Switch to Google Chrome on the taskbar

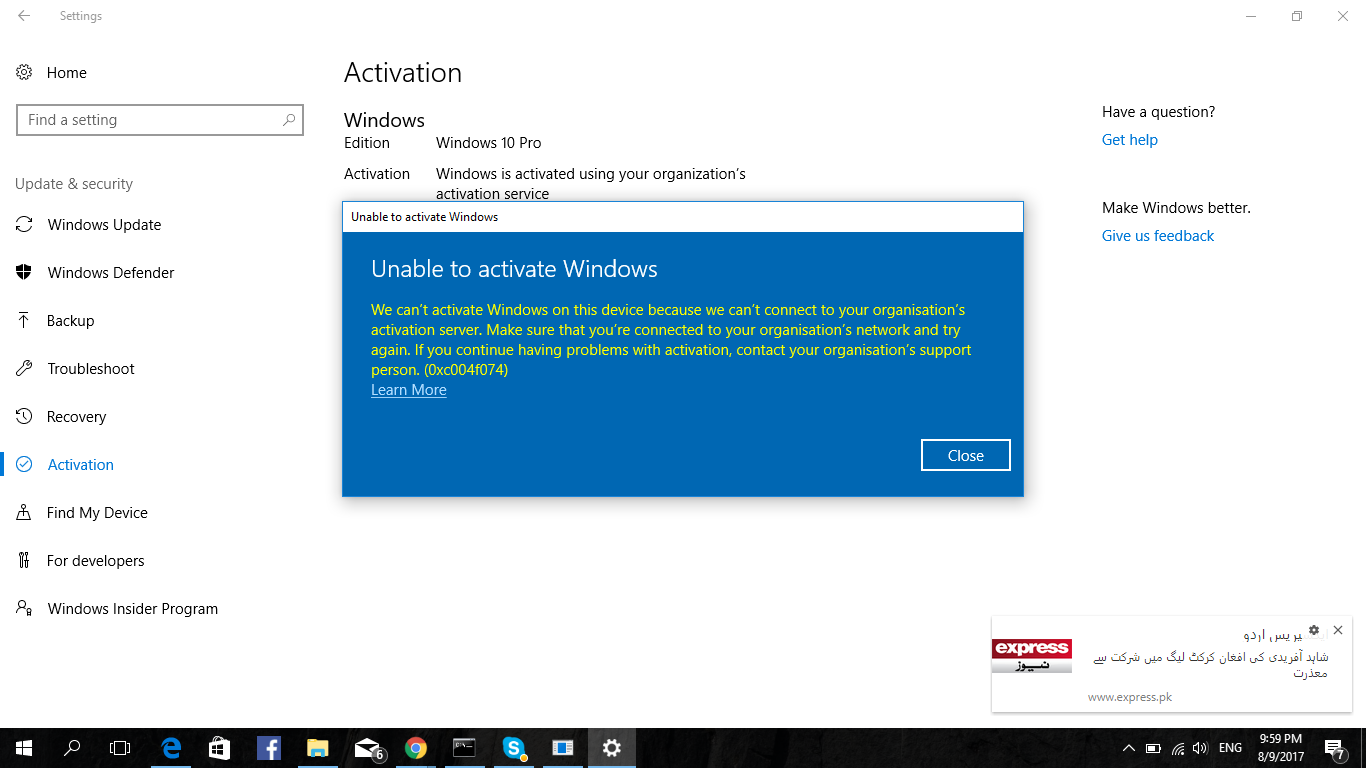(416, 748)
